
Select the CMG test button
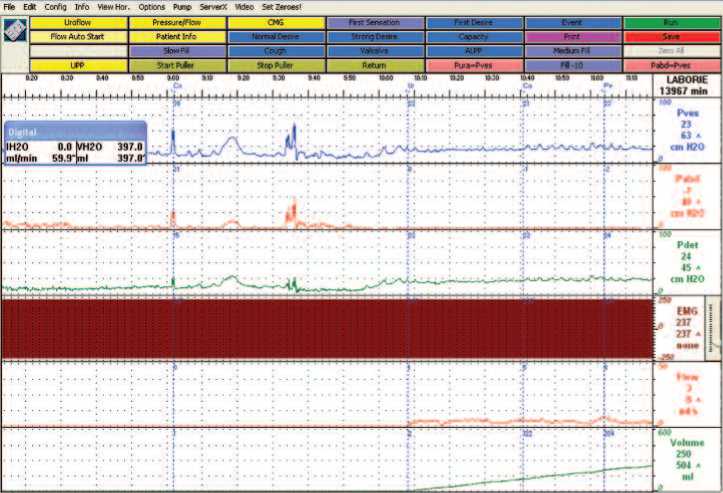(276, 23)
